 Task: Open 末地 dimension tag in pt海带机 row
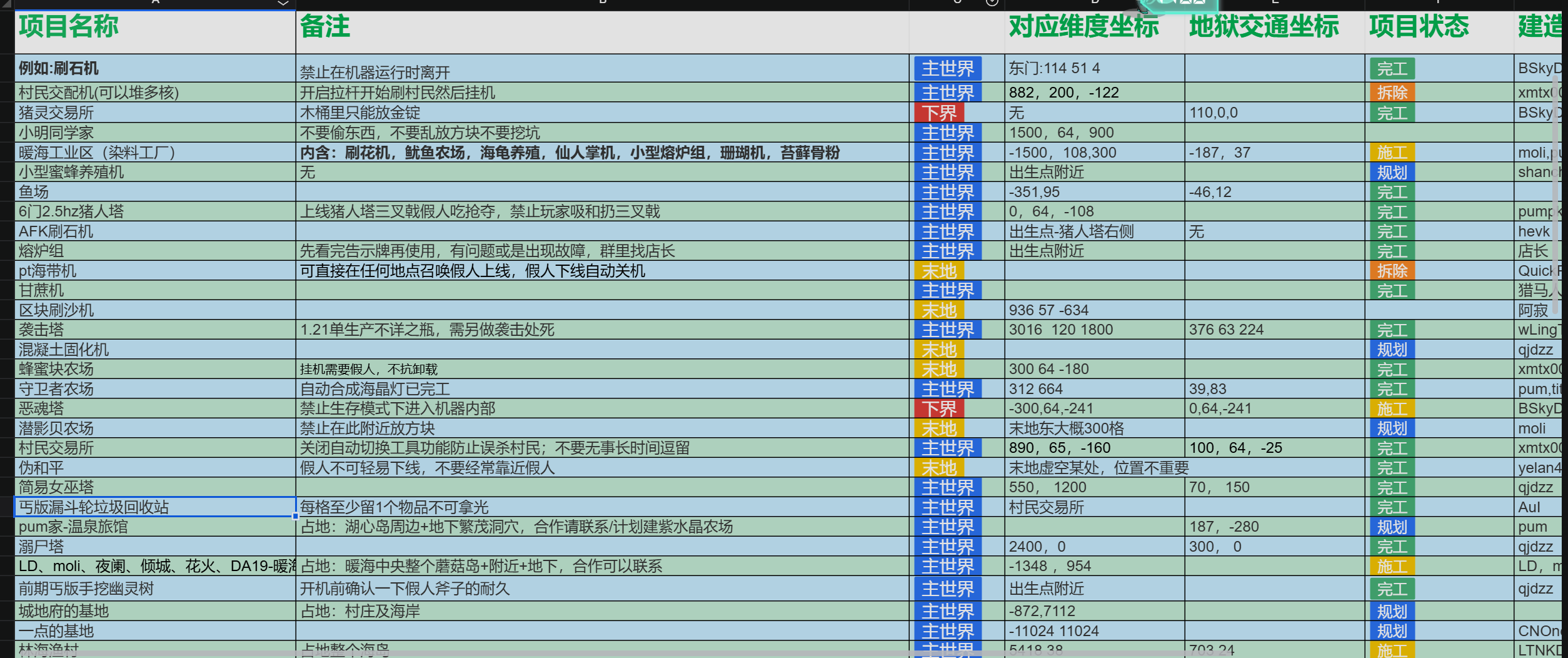939,271
